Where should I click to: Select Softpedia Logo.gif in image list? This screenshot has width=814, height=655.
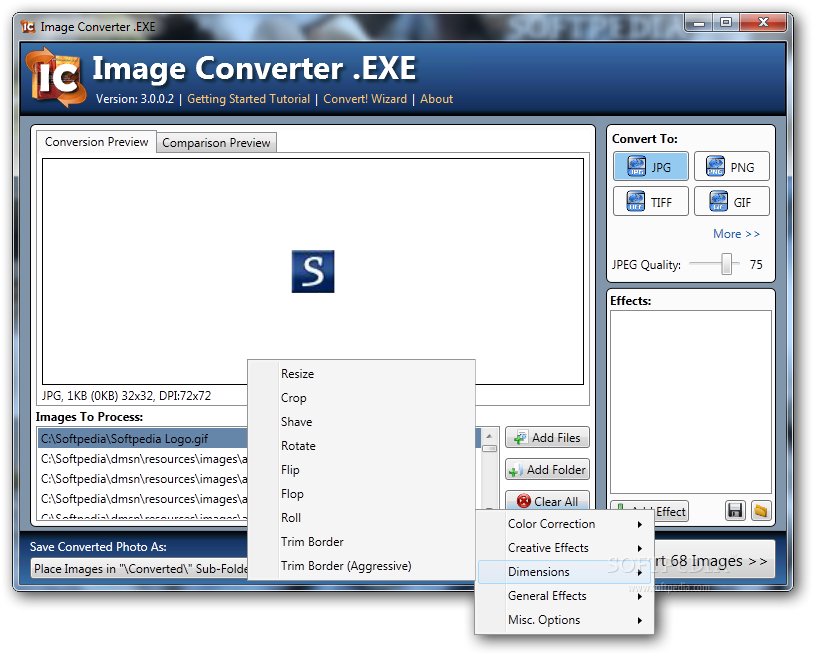(x=143, y=439)
